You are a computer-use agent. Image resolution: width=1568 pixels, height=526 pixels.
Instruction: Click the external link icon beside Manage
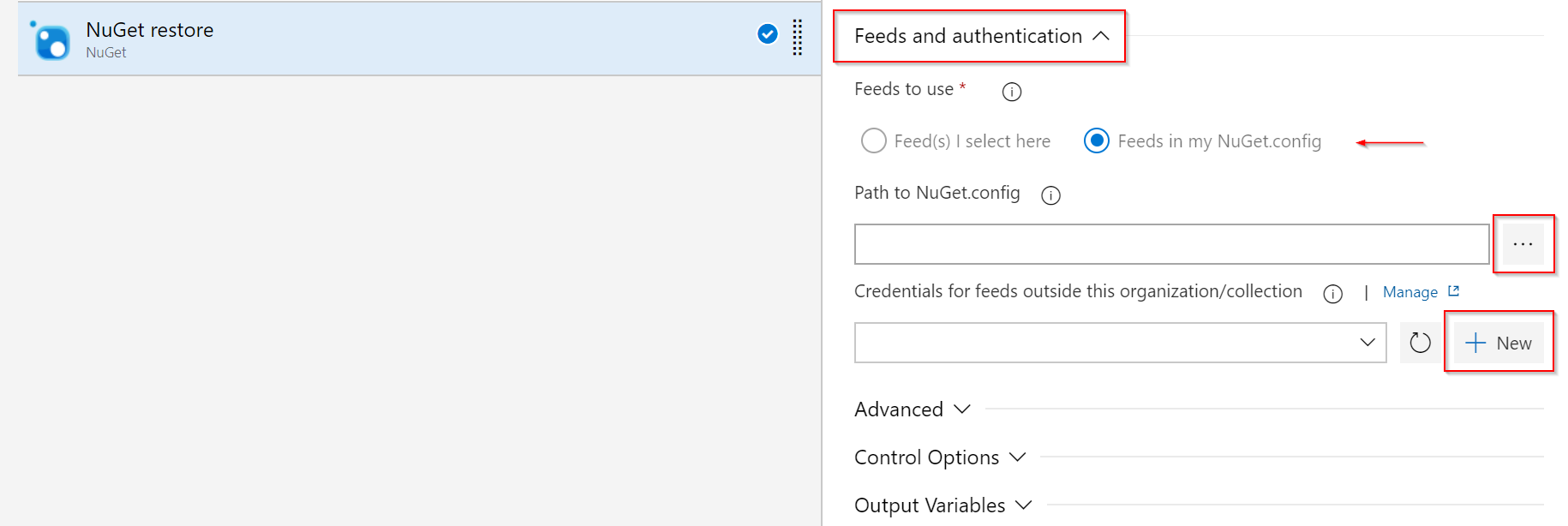coord(1453,291)
